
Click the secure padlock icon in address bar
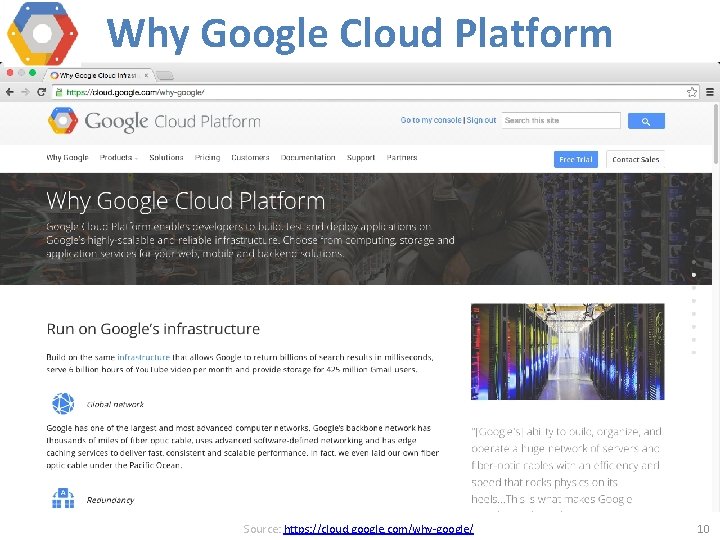click(59, 92)
